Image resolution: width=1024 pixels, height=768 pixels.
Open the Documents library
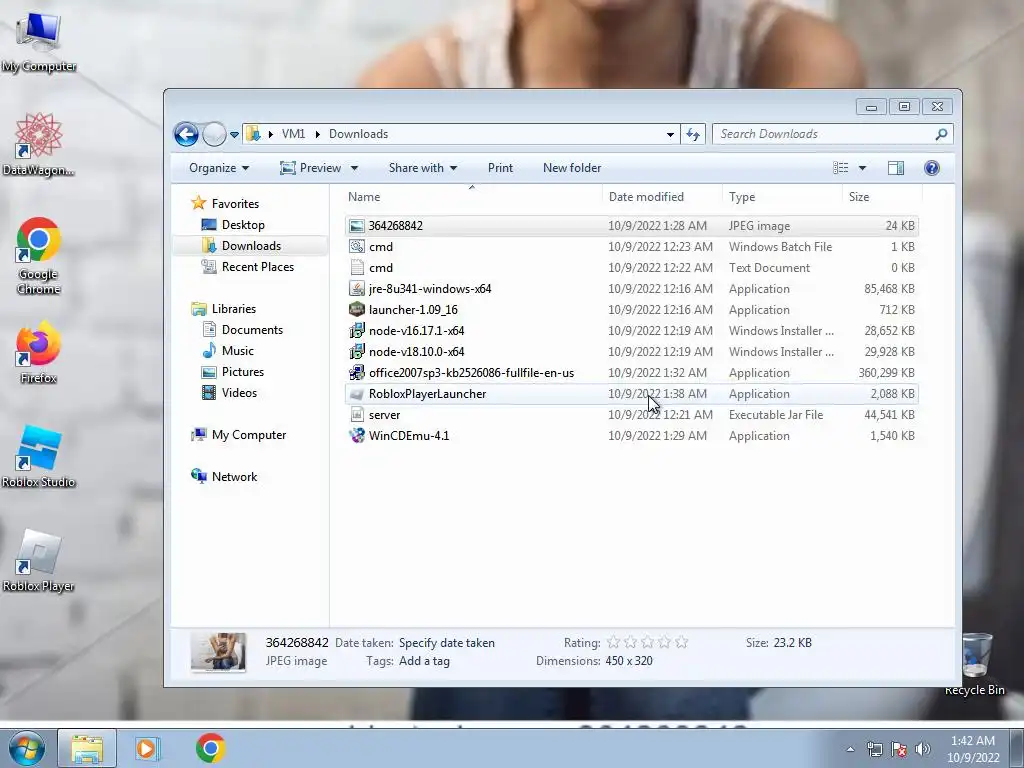point(252,330)
